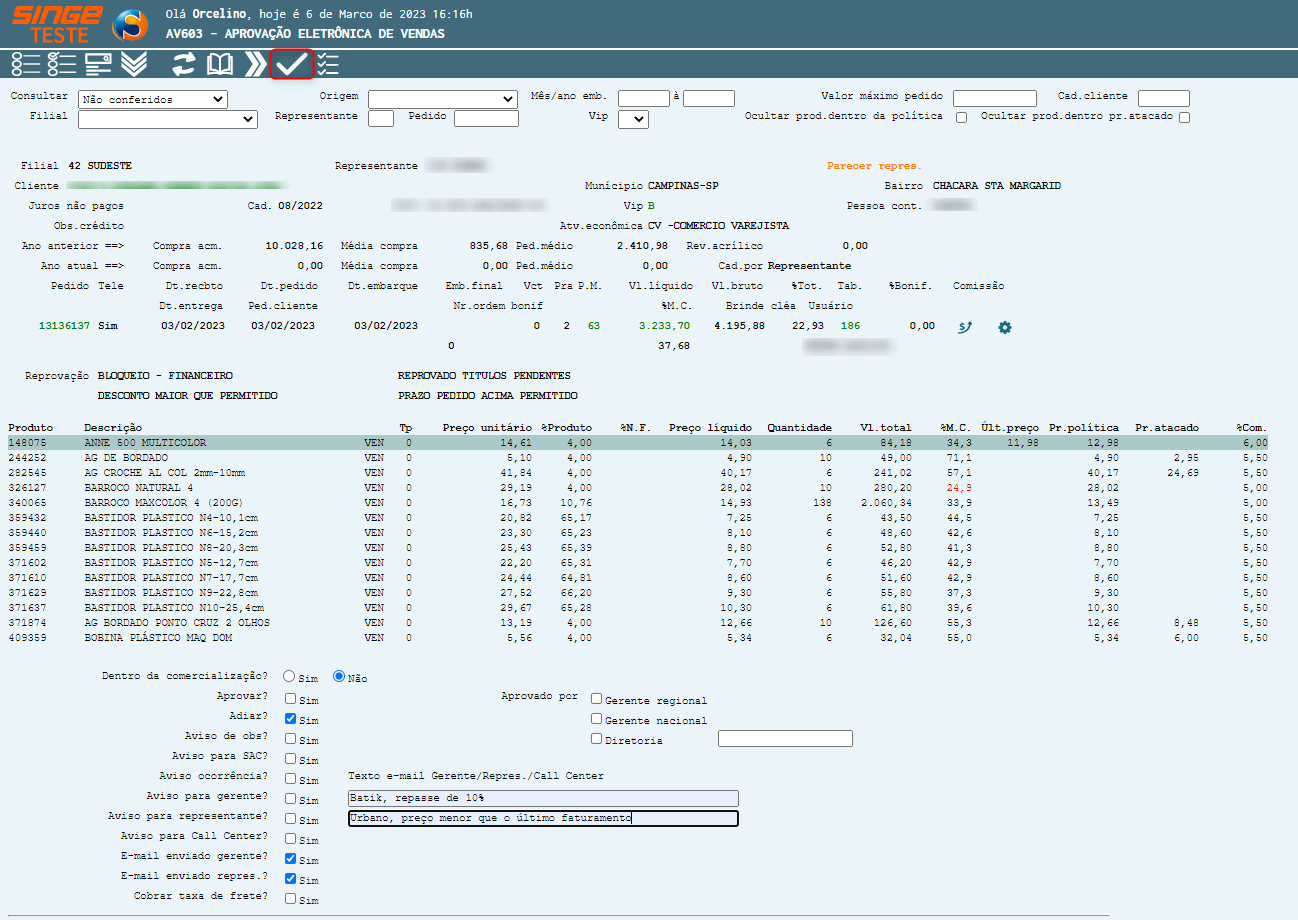Click the Parecer repres. link
Image resolution: width=1298 pixels, height=920 pixels.
[874, 166]
